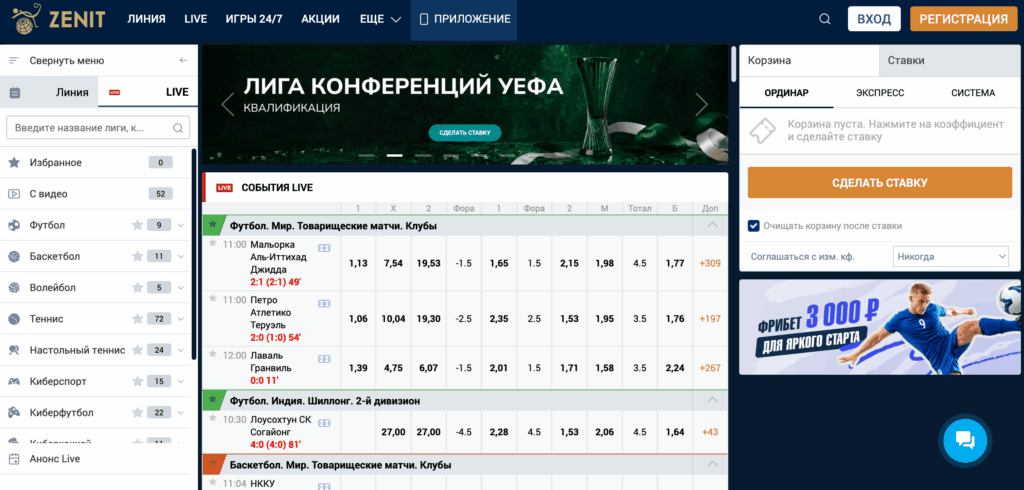Open the ЛИНИЯ top menu item

click(146, 19)
